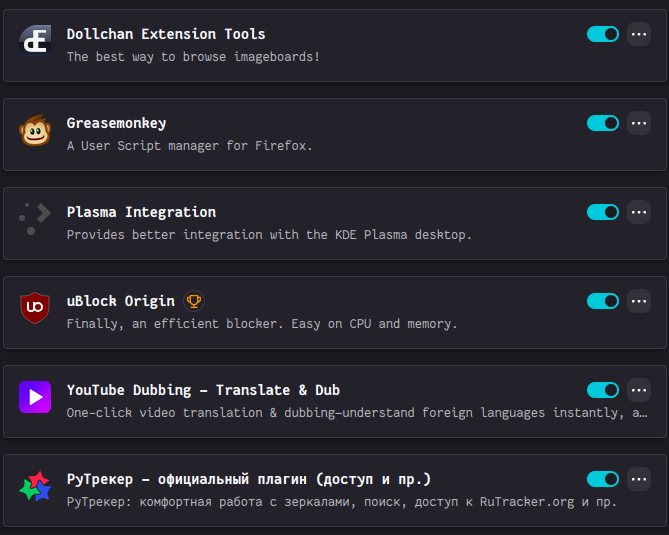The image size is (669, 535).
Task: Show more options for uBlock Origin
Action: (639, 301)
